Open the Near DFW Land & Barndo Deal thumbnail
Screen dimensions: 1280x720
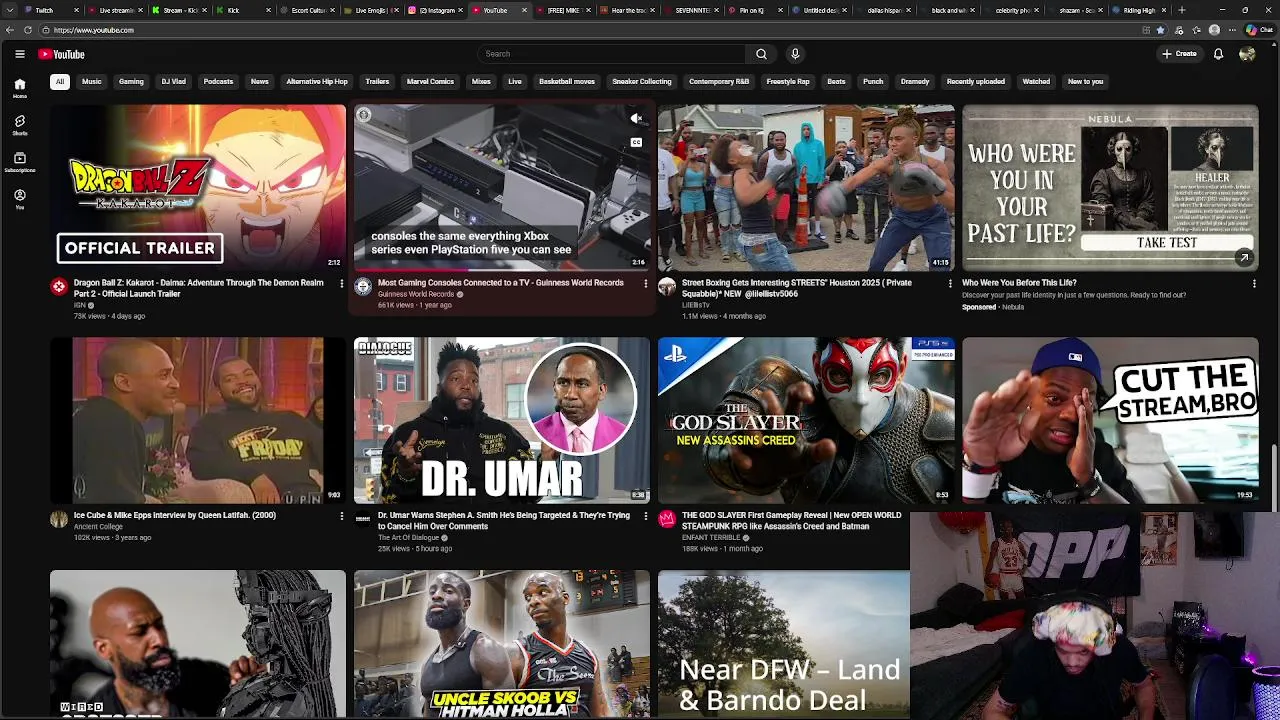point(784,644)
